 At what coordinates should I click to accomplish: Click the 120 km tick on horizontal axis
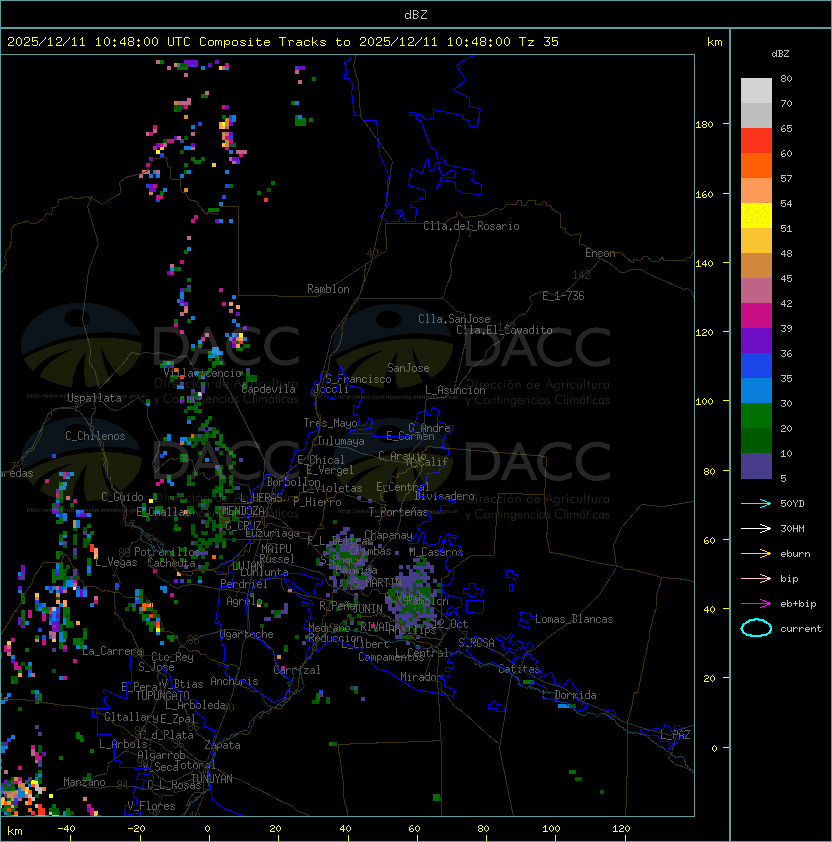pos(621,829)
